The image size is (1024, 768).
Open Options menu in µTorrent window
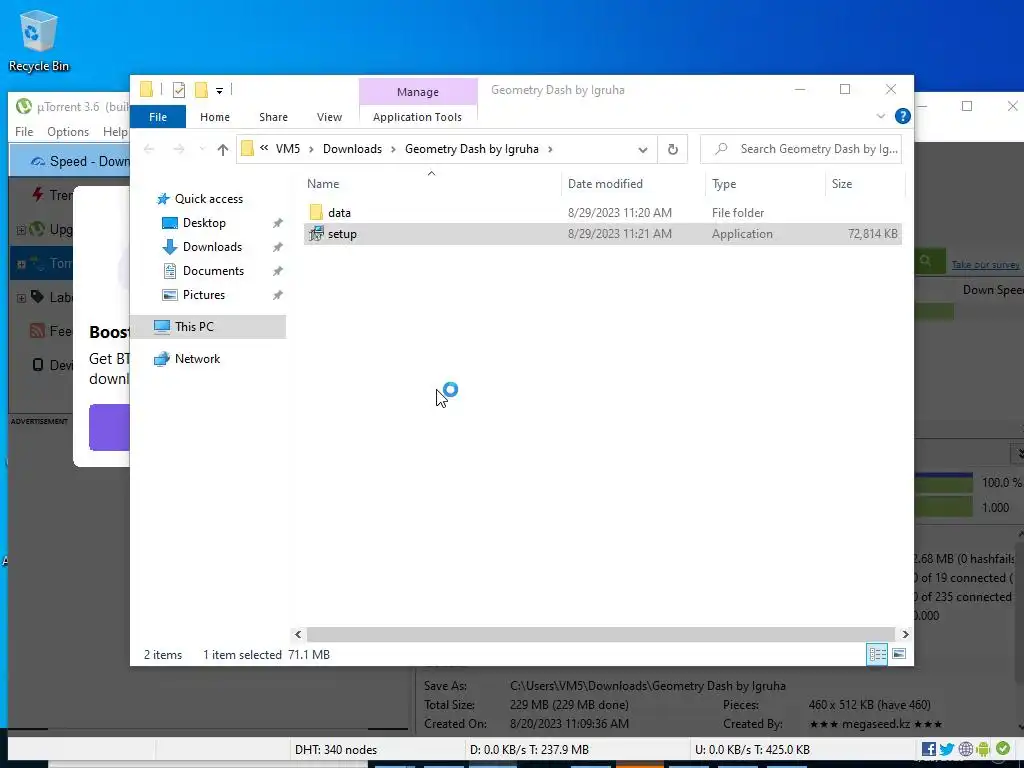click(68, 132)
